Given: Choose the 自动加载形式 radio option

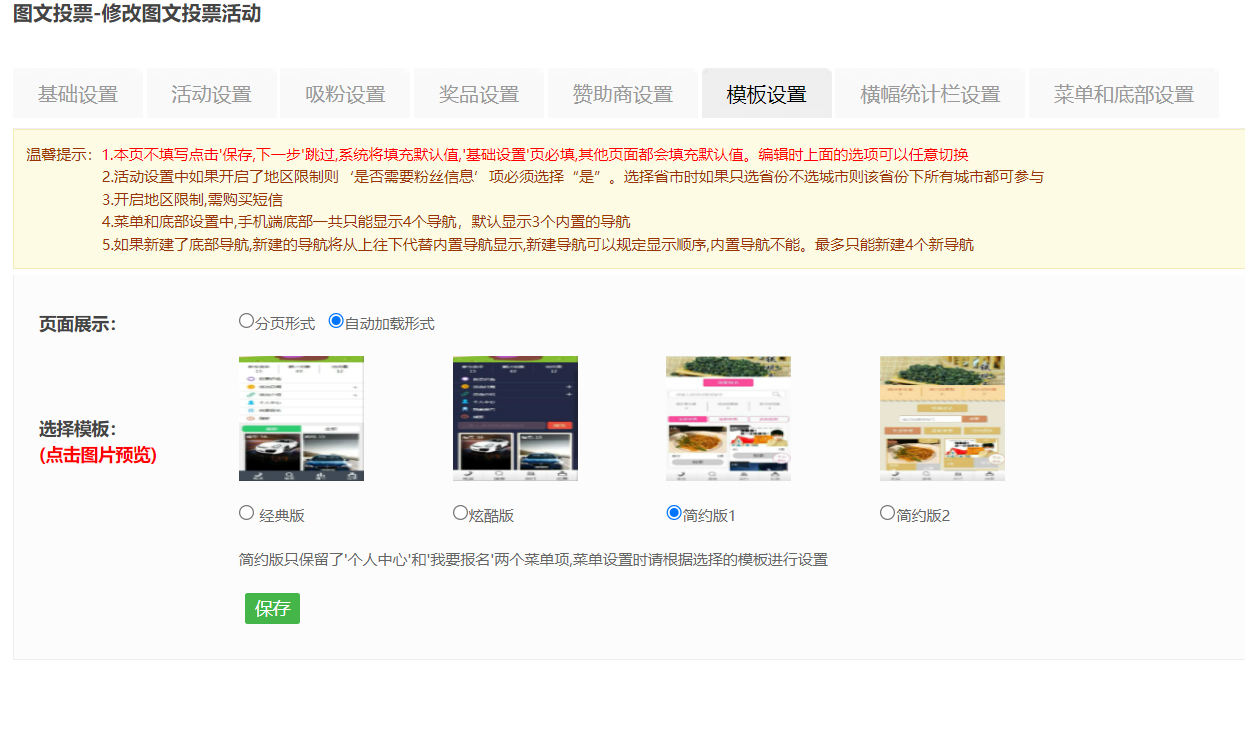Looking at the screenshot, I should point(336,321).
